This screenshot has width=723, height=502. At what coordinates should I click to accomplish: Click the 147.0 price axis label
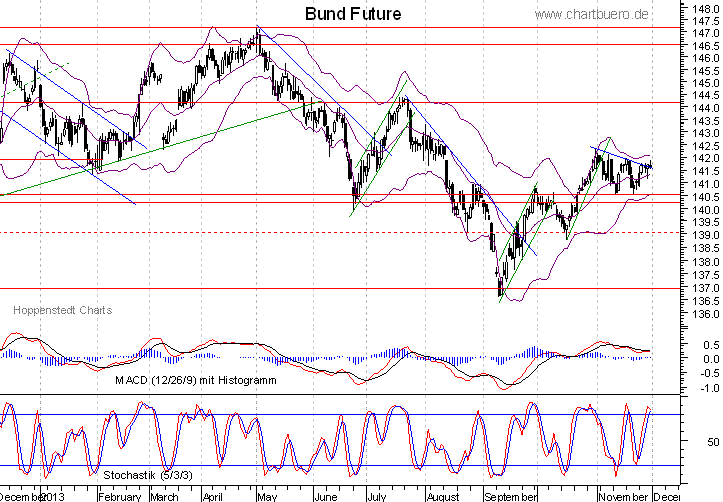tap(705, 33)
